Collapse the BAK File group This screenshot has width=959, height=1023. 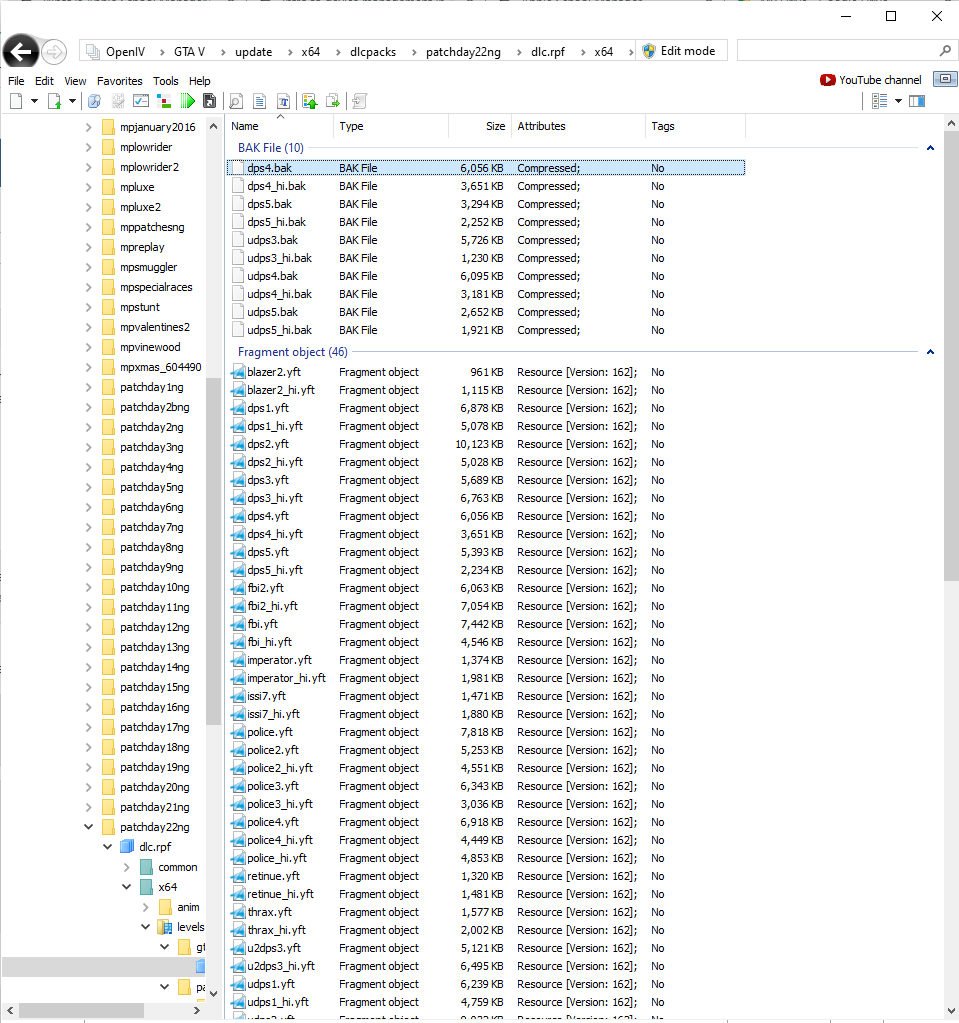pos(930,148)
